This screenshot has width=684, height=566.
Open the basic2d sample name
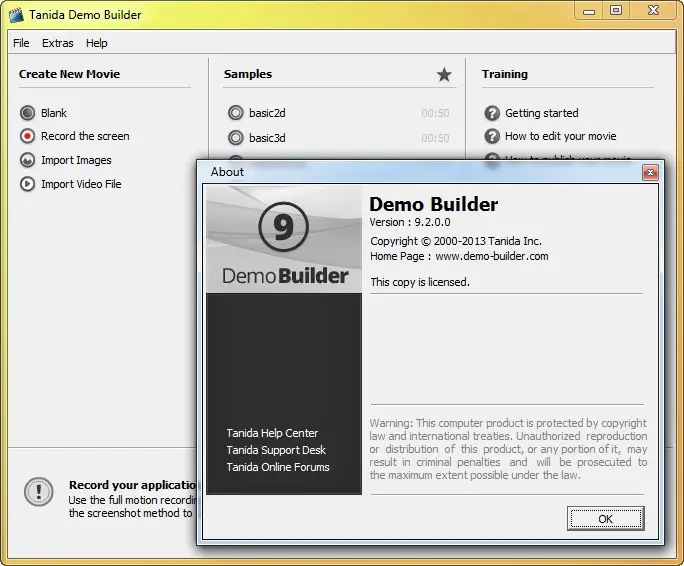[267, 113]
